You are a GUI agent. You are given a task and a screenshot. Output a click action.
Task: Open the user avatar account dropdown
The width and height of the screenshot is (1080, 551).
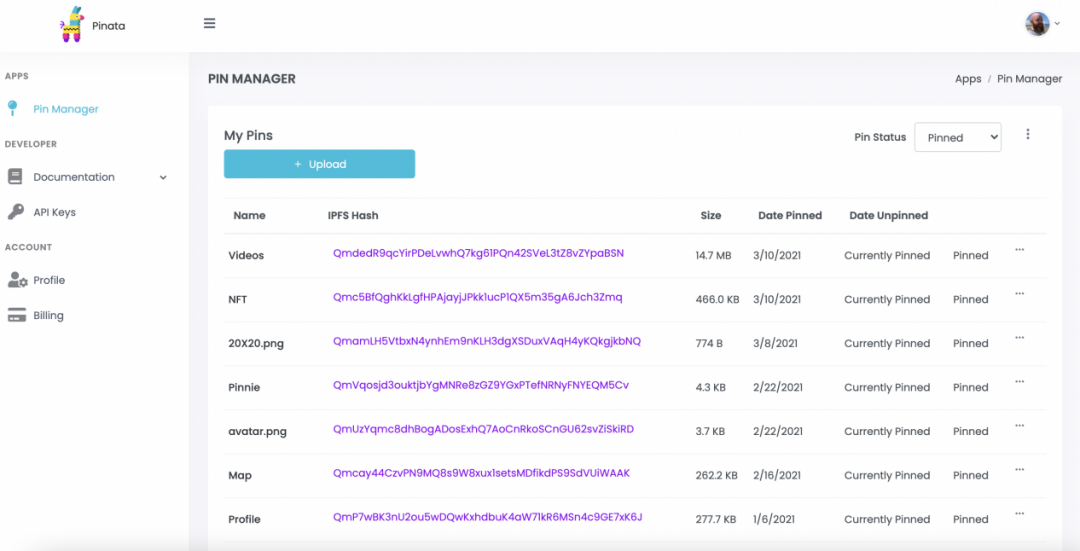click(1042, 24)
